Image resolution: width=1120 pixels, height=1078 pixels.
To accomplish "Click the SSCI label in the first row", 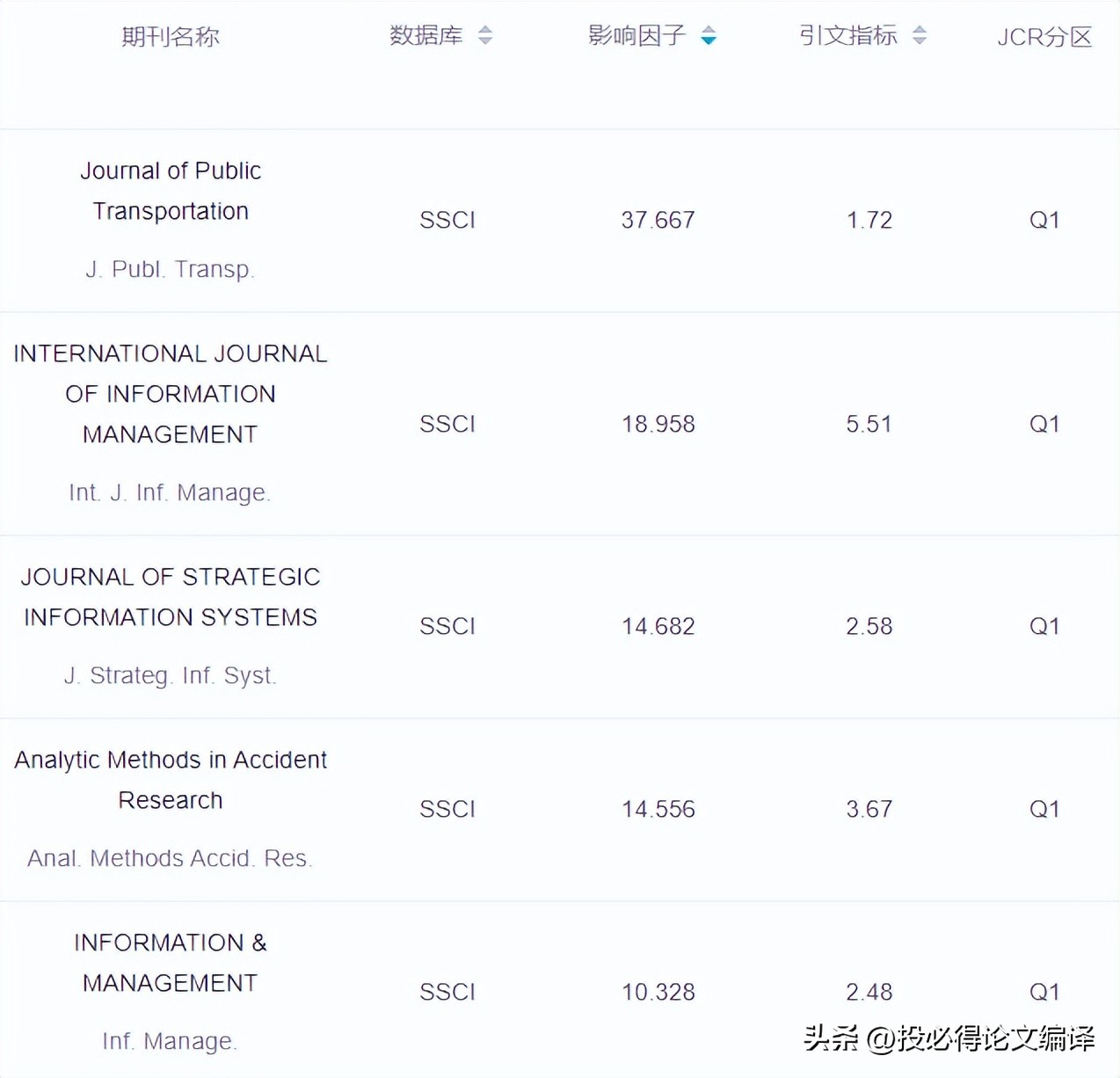I will (447, 220).
